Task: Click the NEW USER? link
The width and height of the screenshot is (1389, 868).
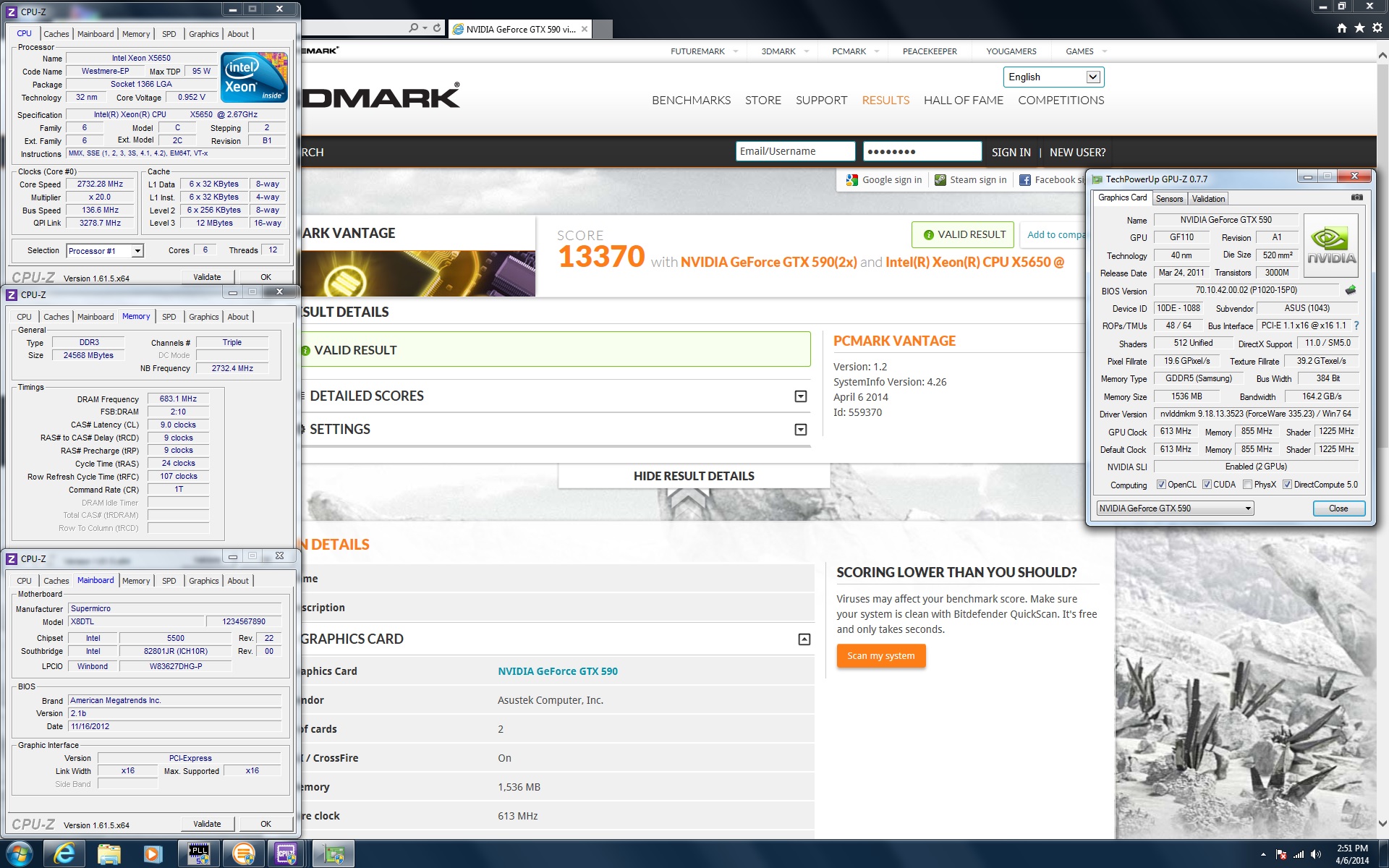Action: point(1077,153)
